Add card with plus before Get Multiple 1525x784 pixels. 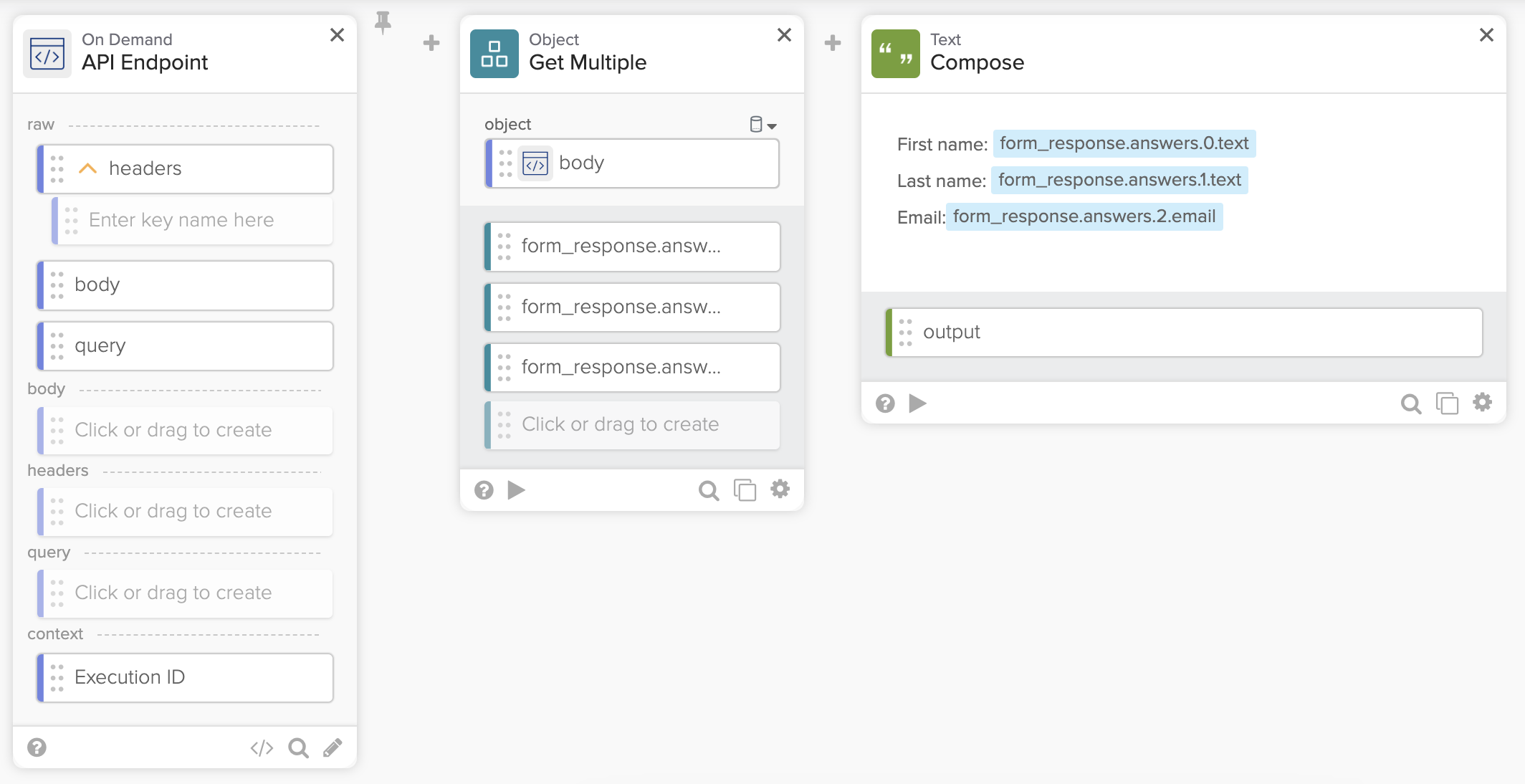pyautogui.click(x=431, y=43)
